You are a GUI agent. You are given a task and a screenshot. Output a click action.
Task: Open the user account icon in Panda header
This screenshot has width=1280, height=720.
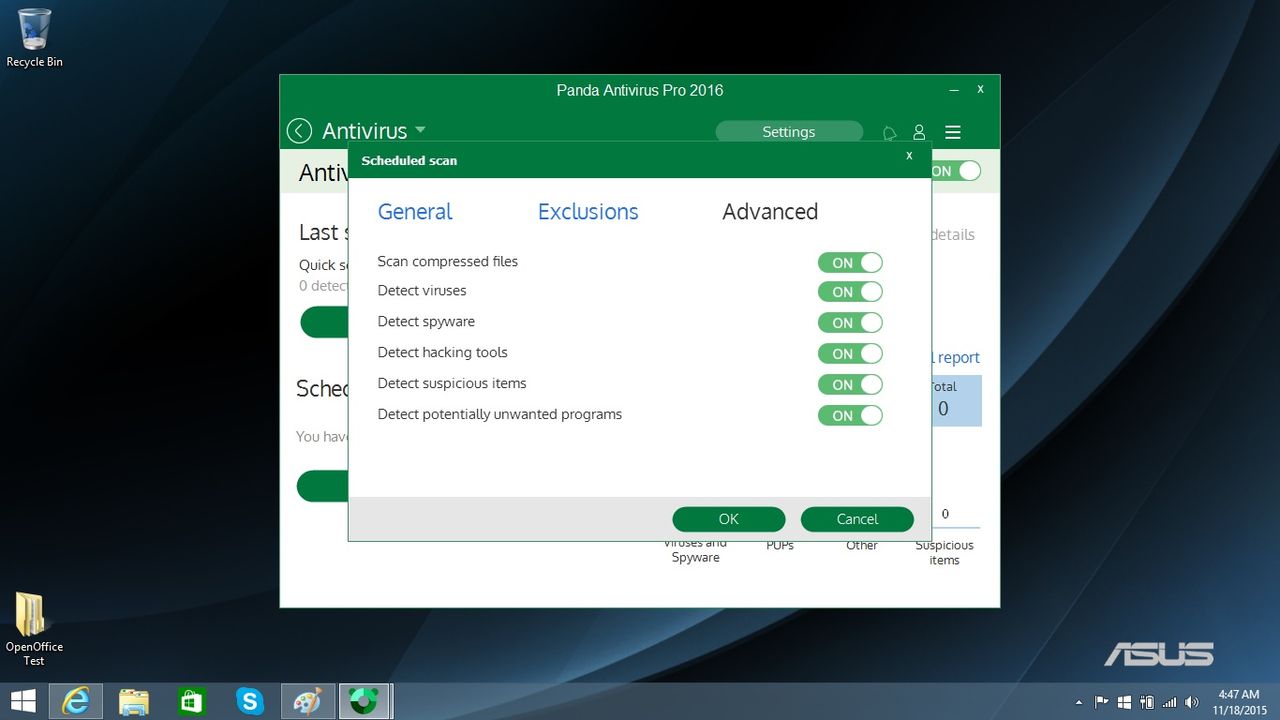click(919, 132)
